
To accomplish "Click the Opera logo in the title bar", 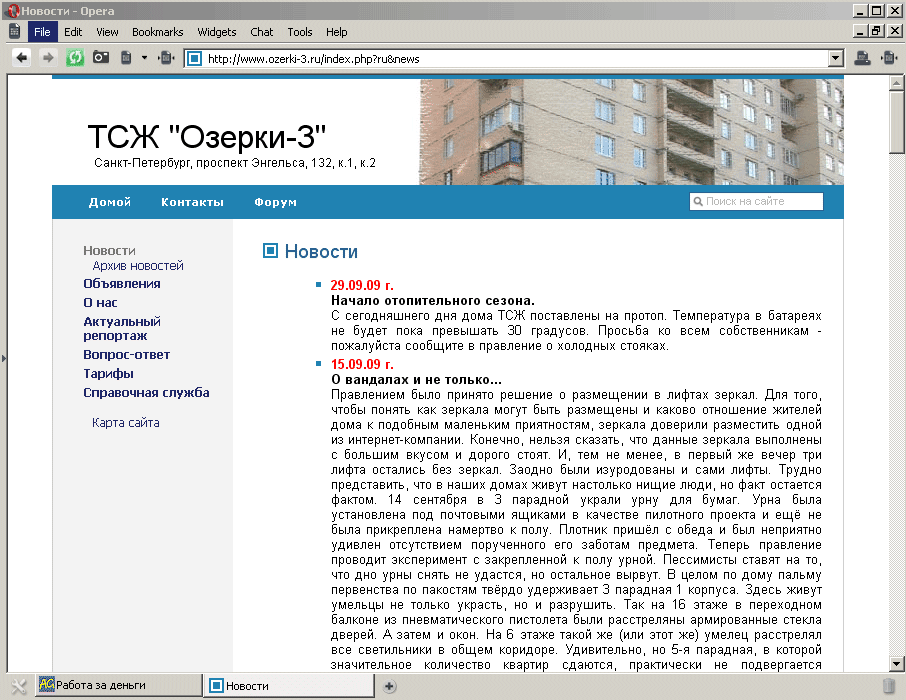I will pyautogui.click(x=14, y=10).
